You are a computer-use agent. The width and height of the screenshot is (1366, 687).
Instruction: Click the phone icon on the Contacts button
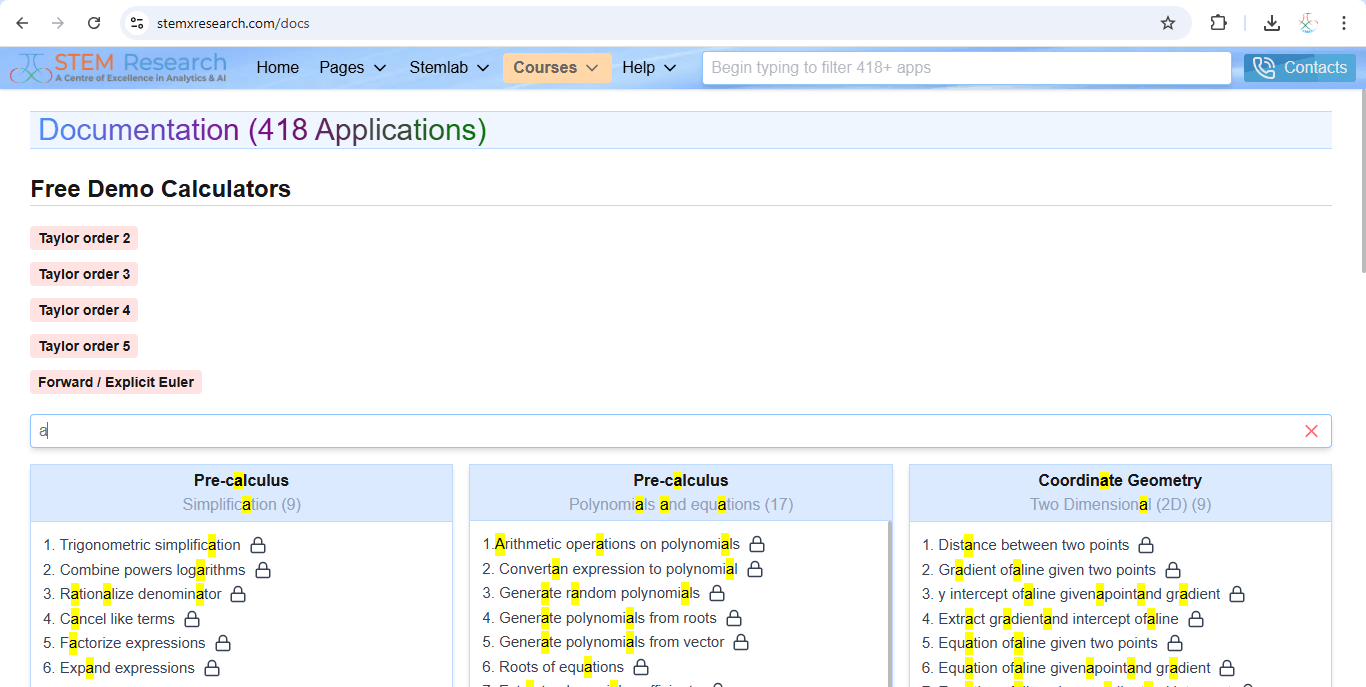1263,67
